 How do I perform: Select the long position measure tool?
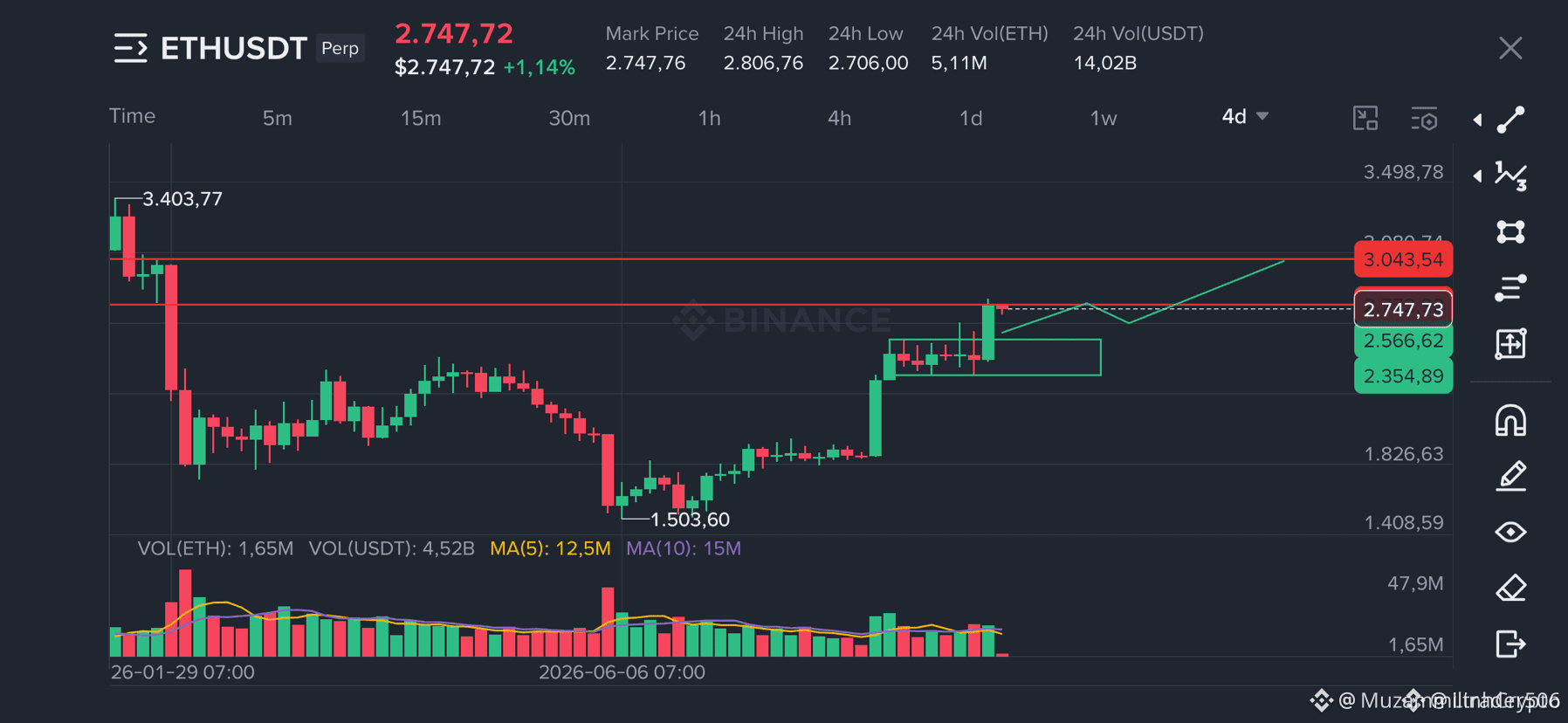pyautogui.click(x=1510, y=343)
